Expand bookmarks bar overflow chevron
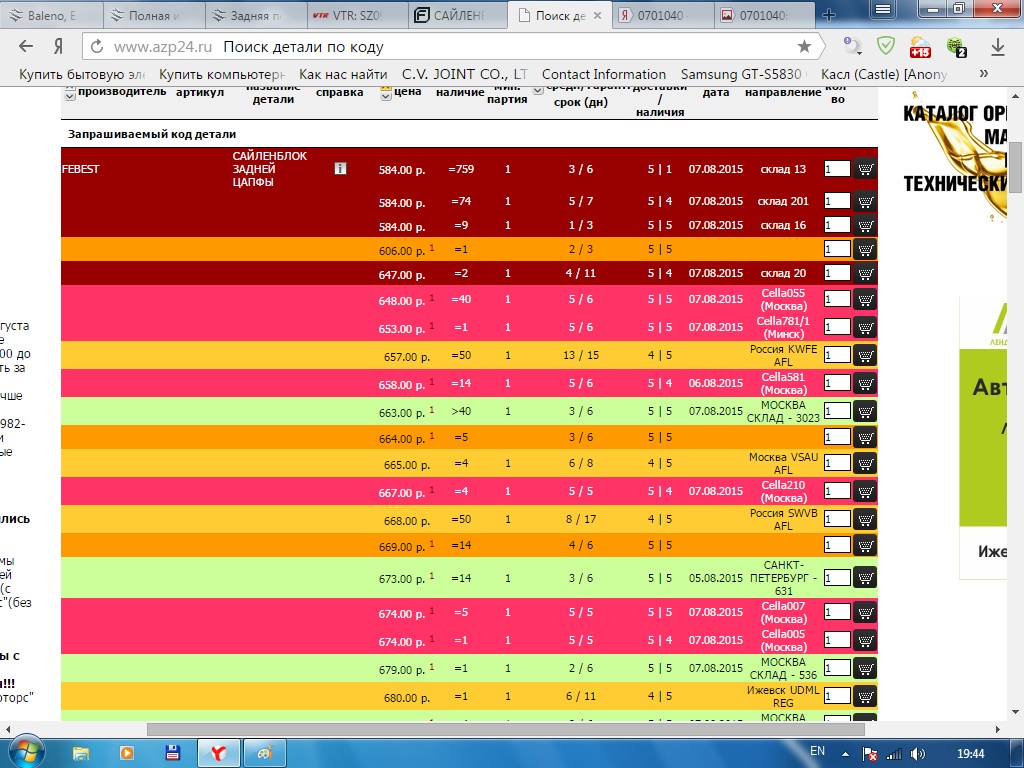Viewport: 1024px width, 768px height. pos(984,74)
